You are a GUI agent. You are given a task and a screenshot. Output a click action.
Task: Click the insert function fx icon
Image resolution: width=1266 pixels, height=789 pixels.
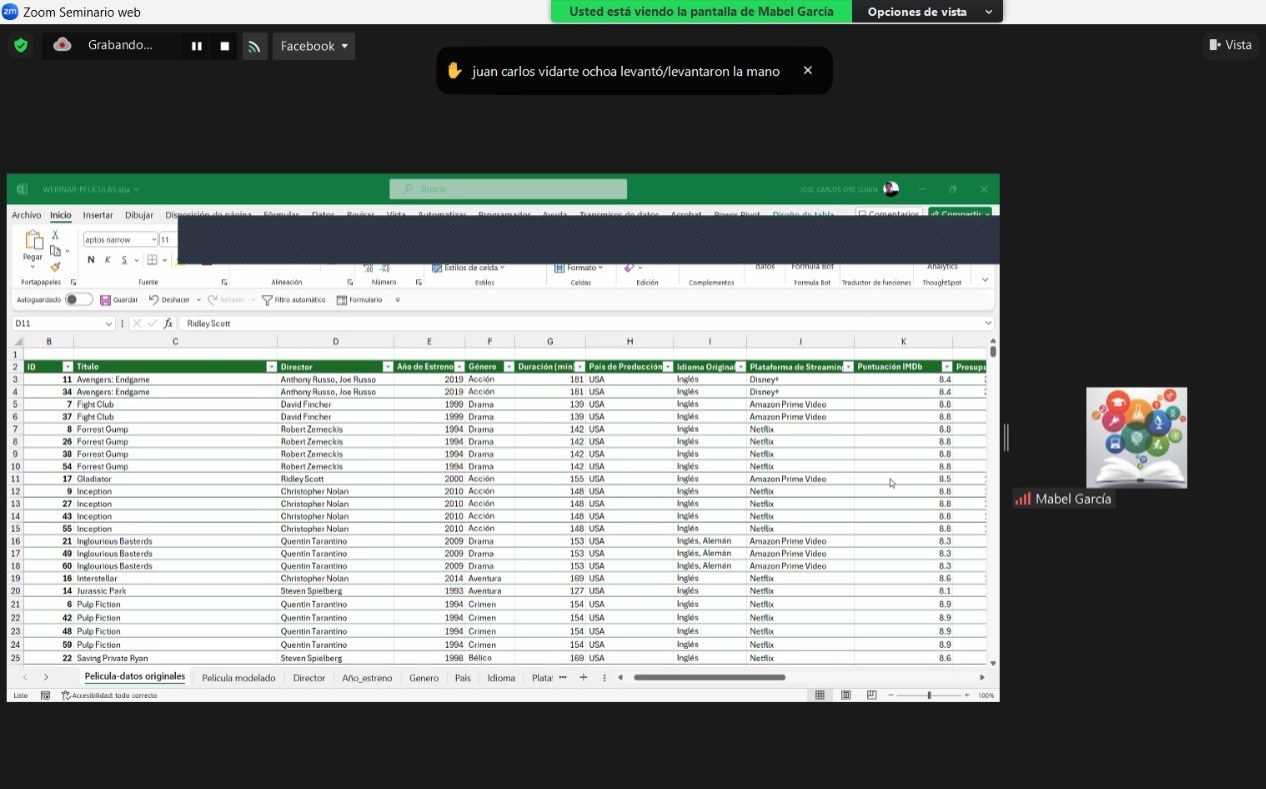tap(169, 324)
